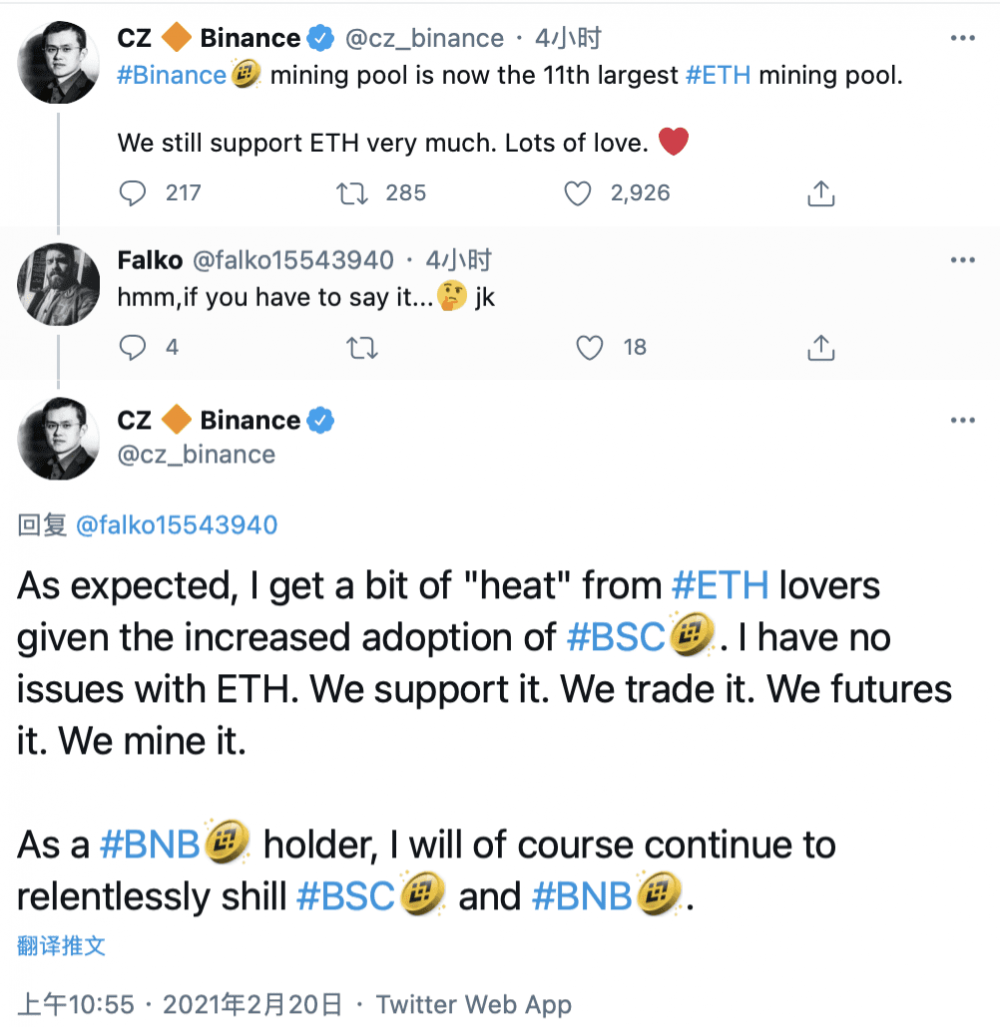Like Falko's tweet with 18 likes
Viewport: 1000px width, 1027px height.
point(591,348)
